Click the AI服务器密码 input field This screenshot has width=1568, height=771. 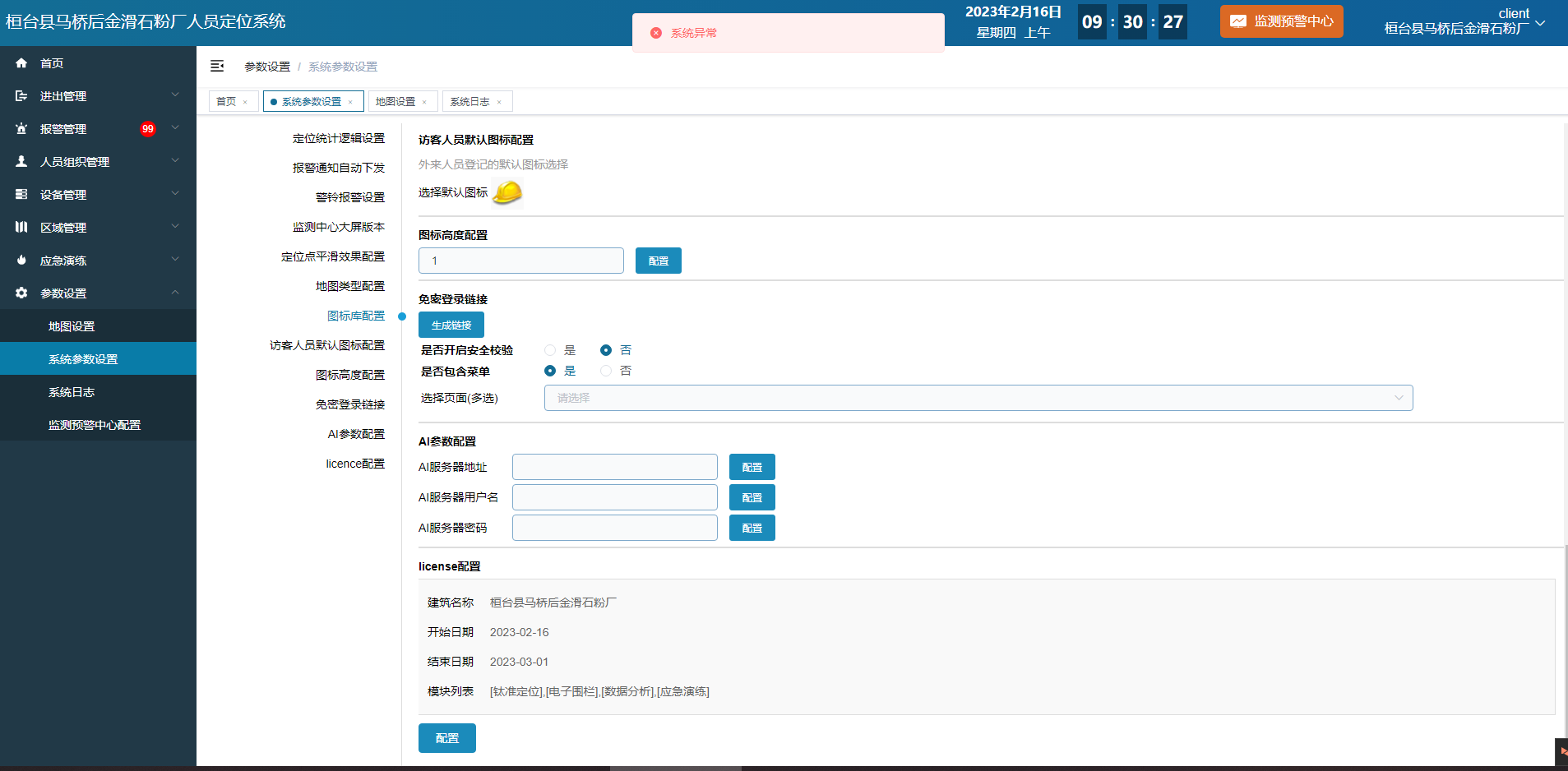pyautogui.click(x=615, y=528)
